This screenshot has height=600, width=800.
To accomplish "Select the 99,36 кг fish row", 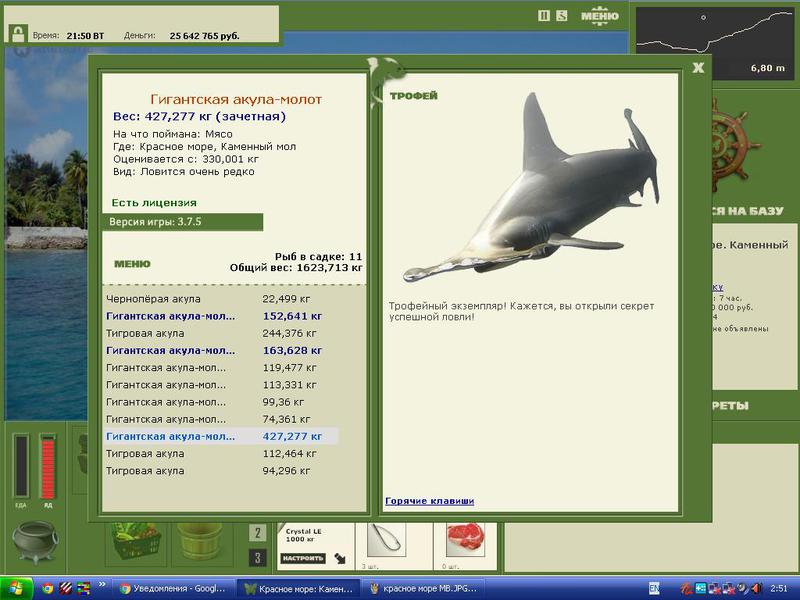I will pos(221,403).
